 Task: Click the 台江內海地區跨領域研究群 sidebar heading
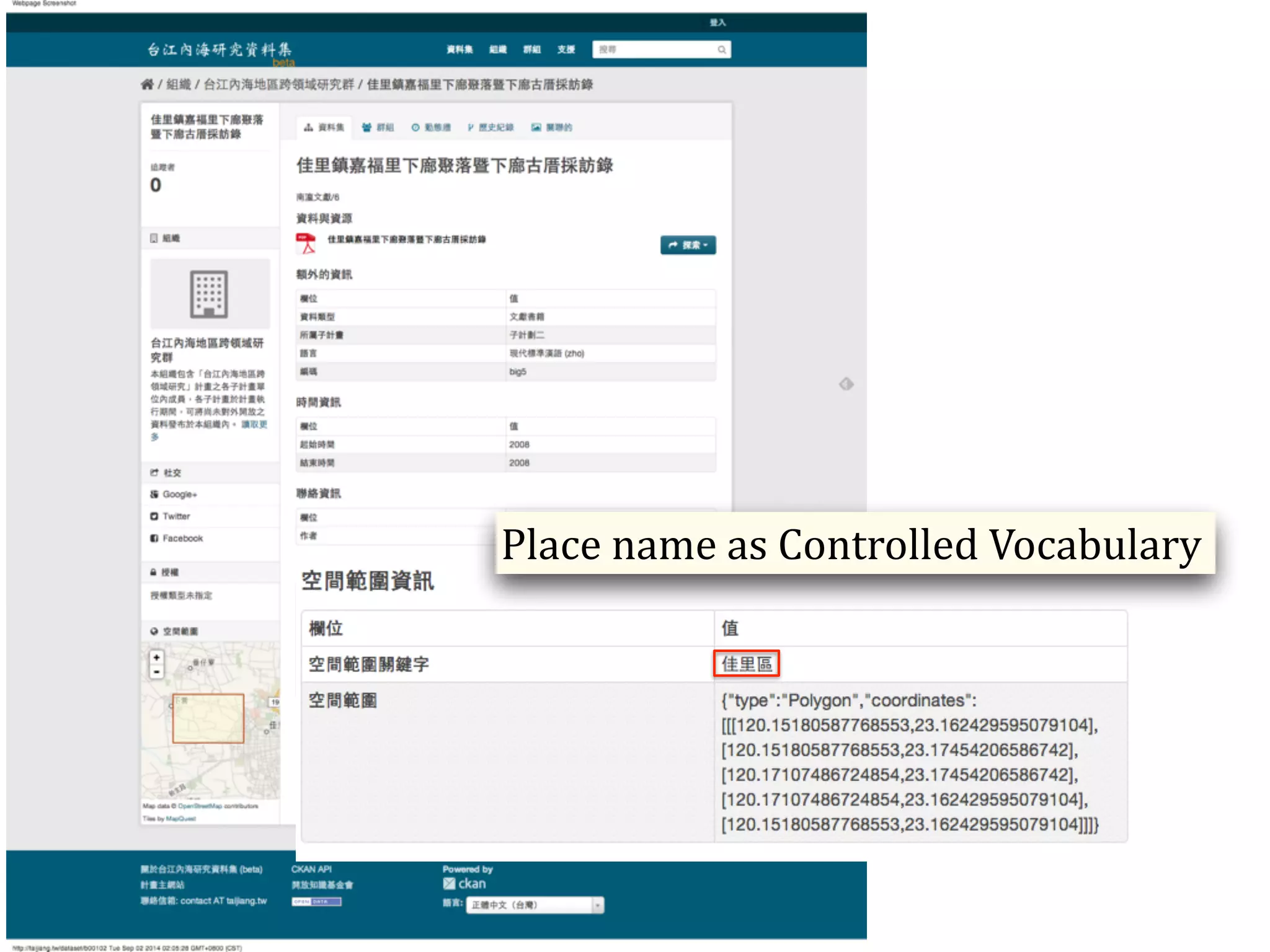tap(207, 350)
